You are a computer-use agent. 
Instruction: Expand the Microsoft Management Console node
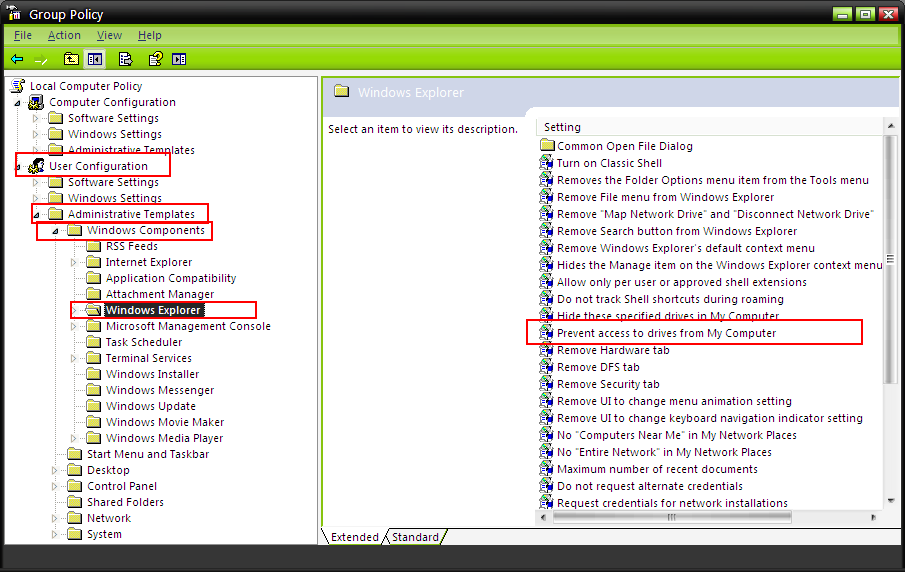tap(73, 327)
